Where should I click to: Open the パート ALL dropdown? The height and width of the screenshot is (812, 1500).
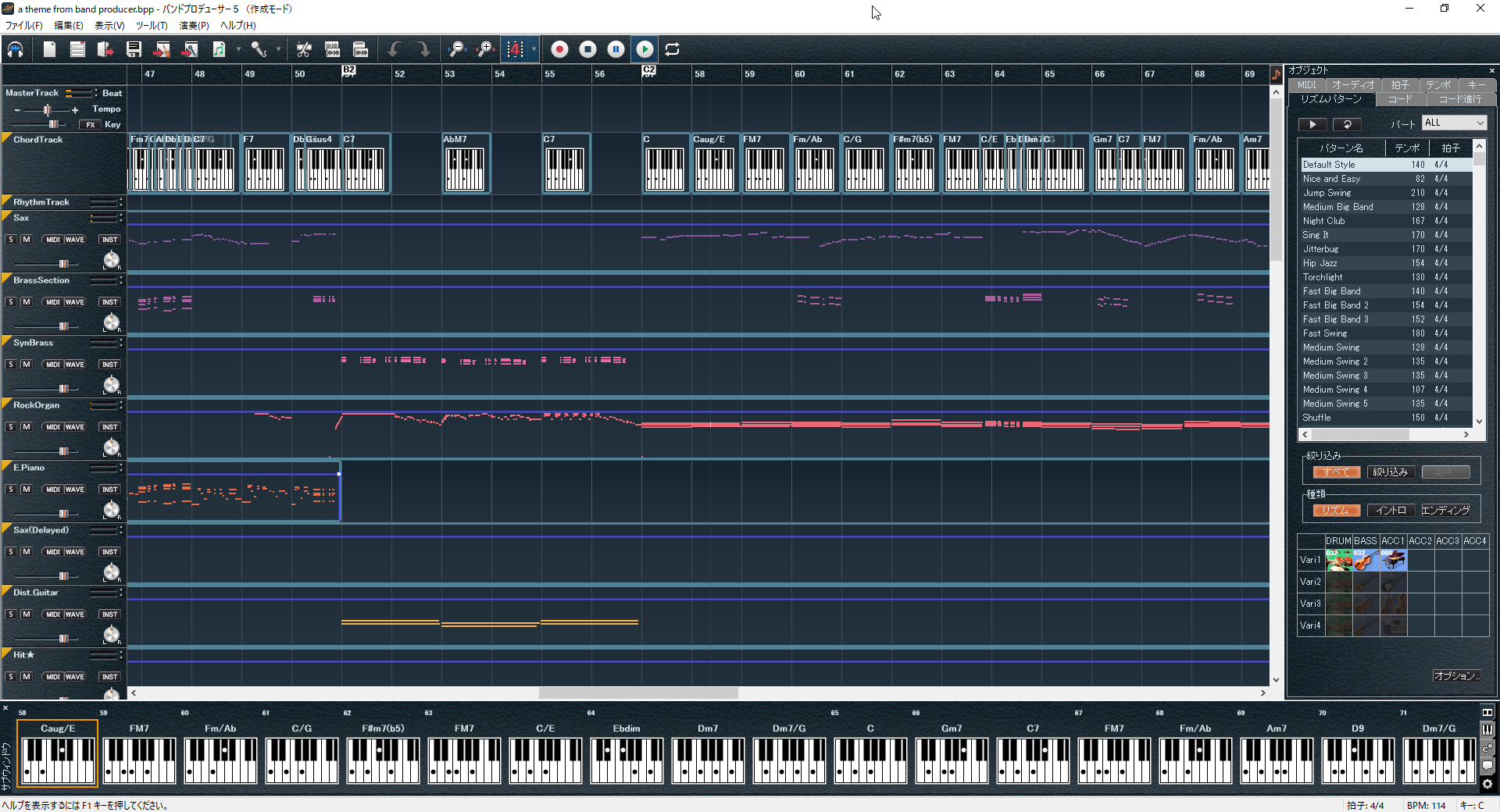[1454, 123]
